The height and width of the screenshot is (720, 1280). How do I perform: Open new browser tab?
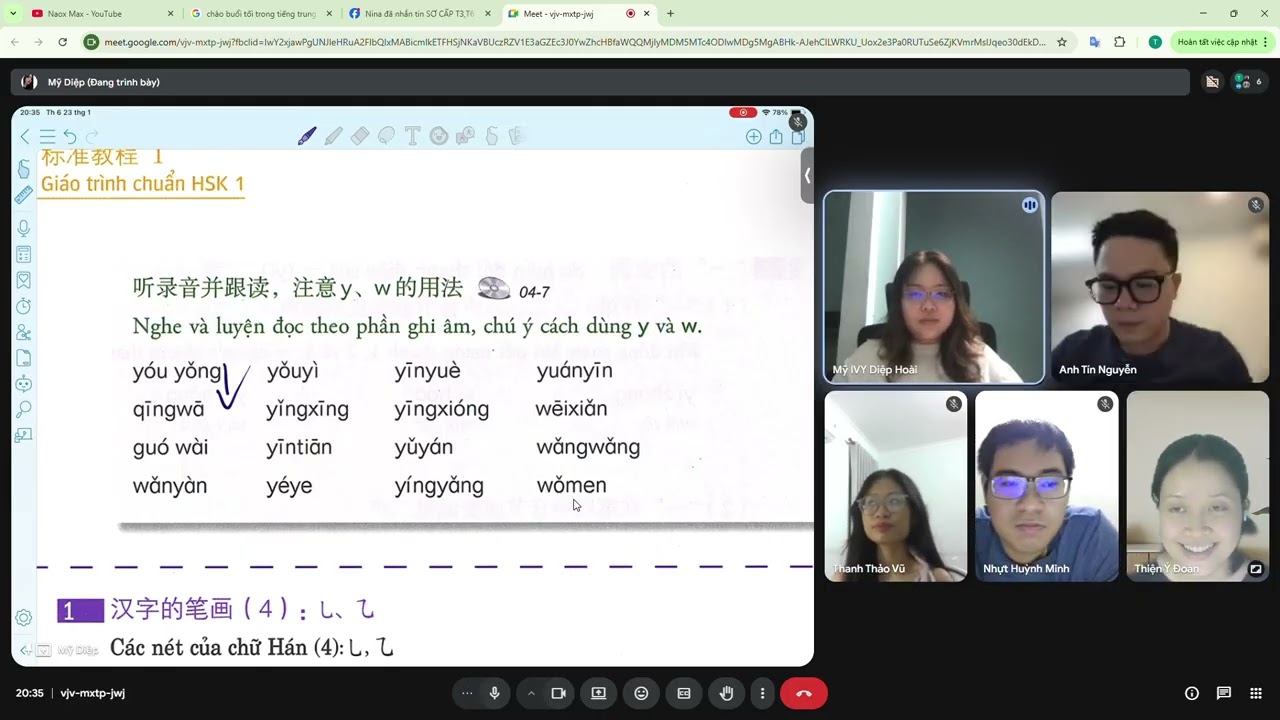point(670,14)
